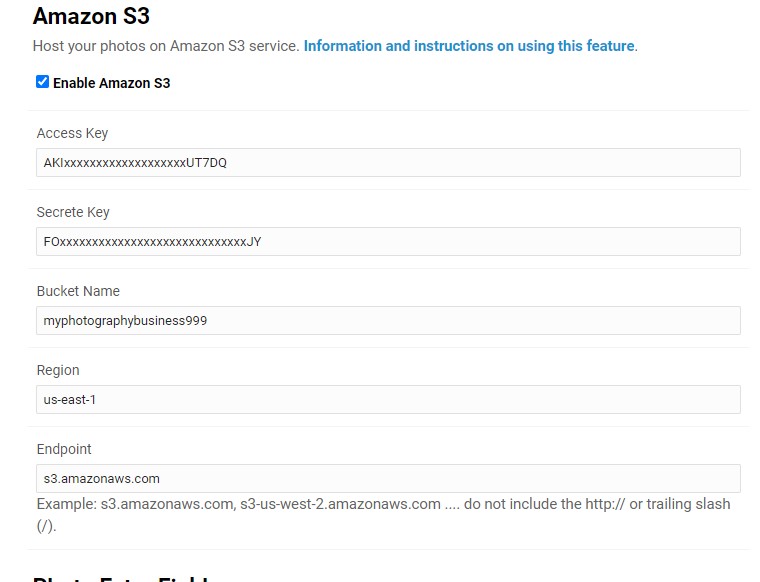Place cursor after the FOxxx secret key value

pyautogui.click(x=262, y=241)
